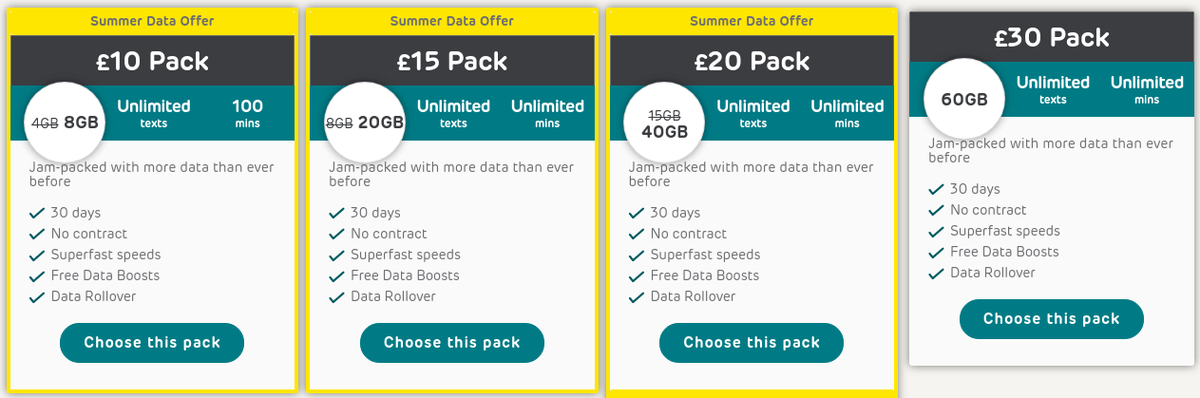1200x398 pixels.
Task: Click the checkmark beside 30 days in £10 Pack
Action: (37, 213)
